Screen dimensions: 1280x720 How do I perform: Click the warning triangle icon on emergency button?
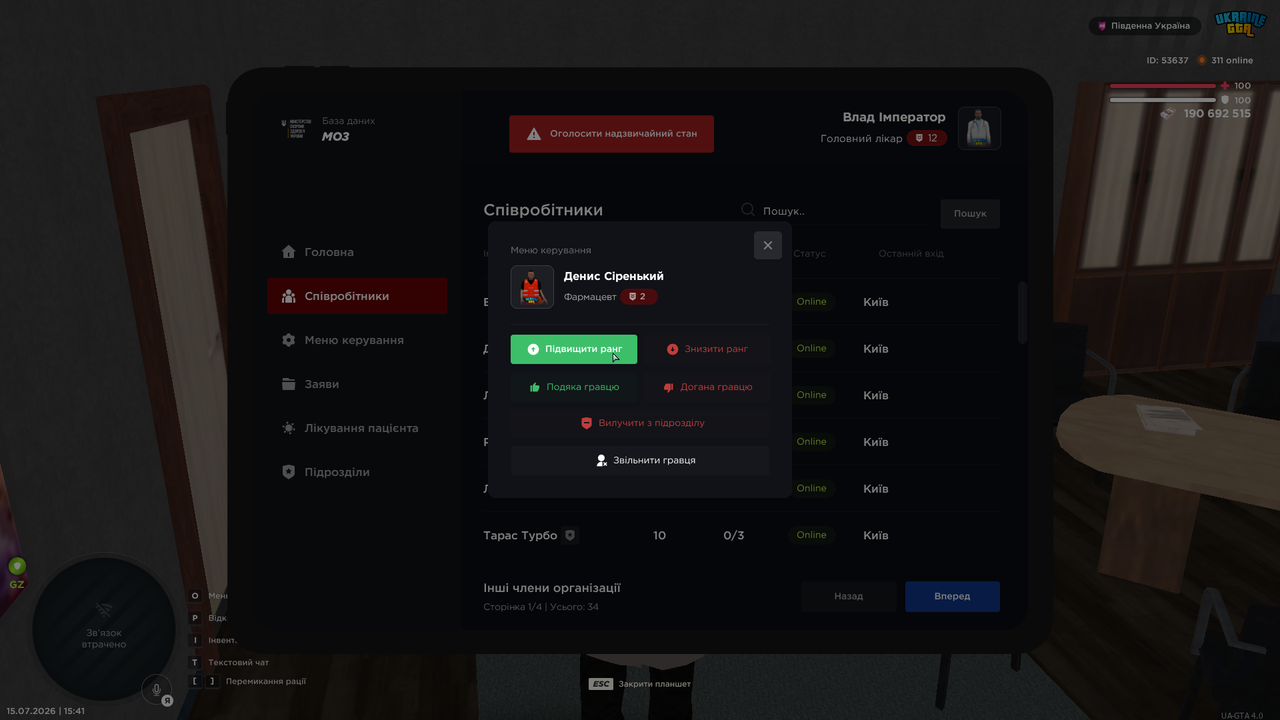(534, 133)
